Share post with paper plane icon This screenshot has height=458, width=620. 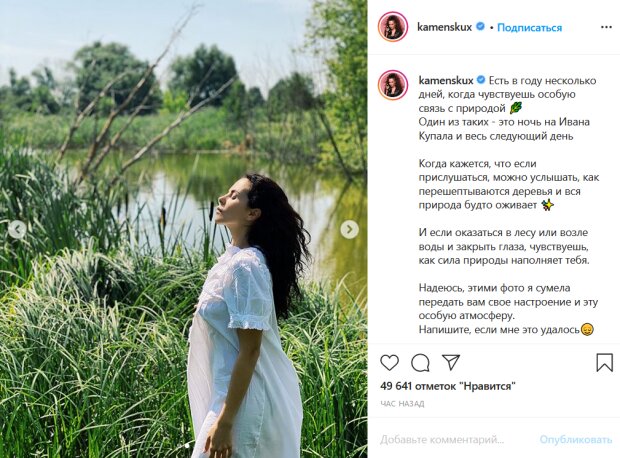point(450,362)
